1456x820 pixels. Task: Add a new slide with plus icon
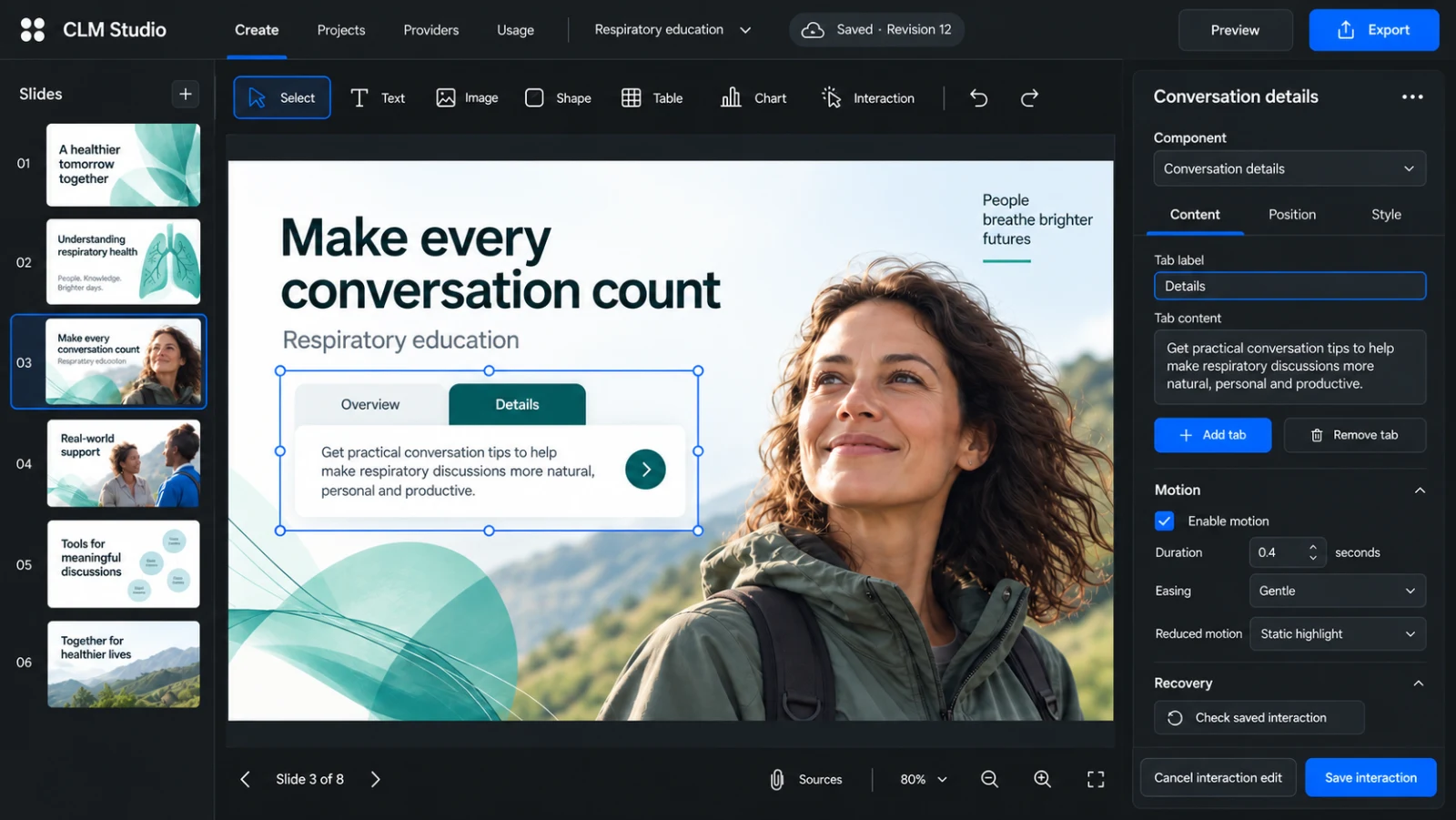185,94
